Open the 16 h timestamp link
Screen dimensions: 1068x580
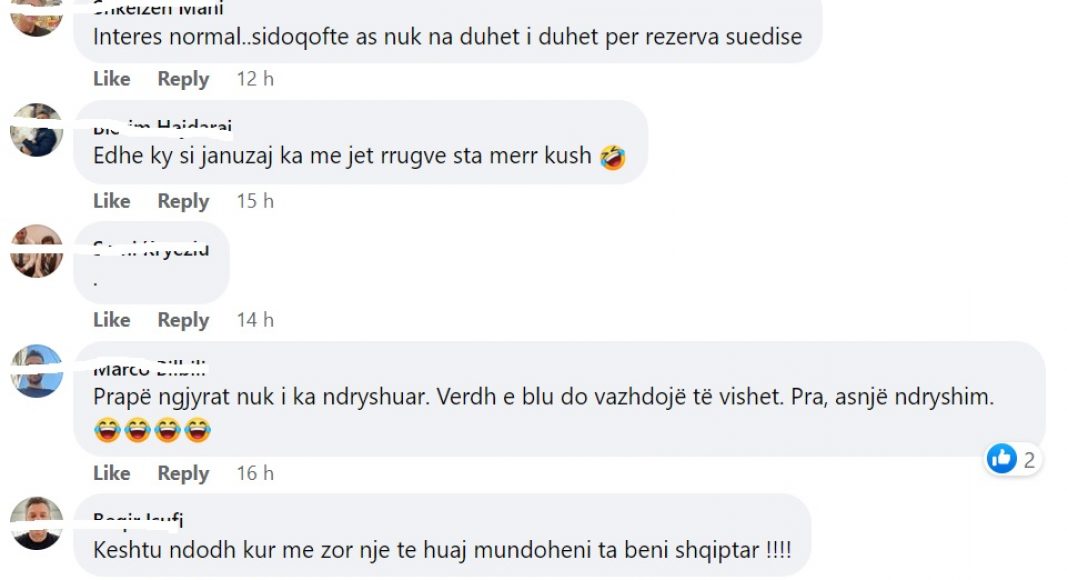(x=255, y=472)
